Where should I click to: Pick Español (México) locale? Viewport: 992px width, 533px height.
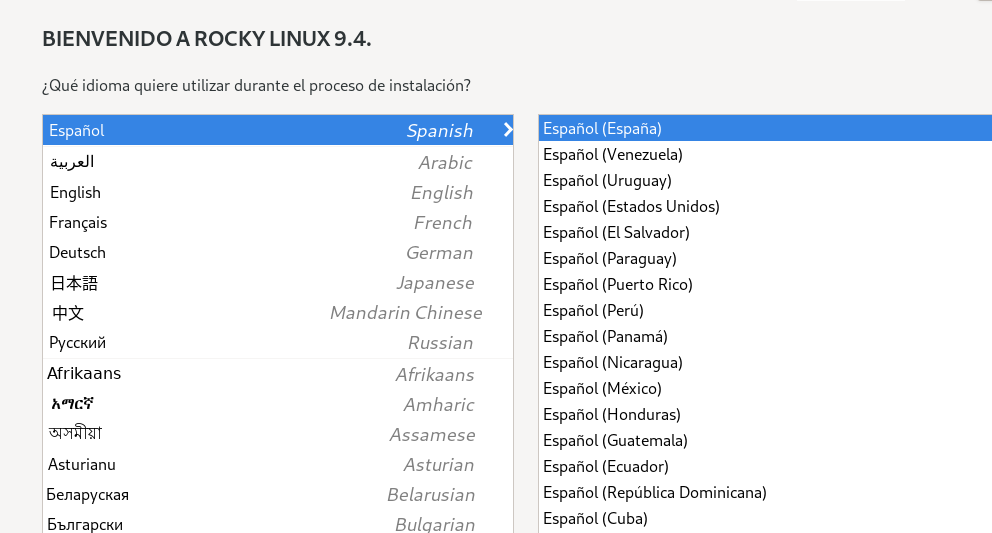766,388
